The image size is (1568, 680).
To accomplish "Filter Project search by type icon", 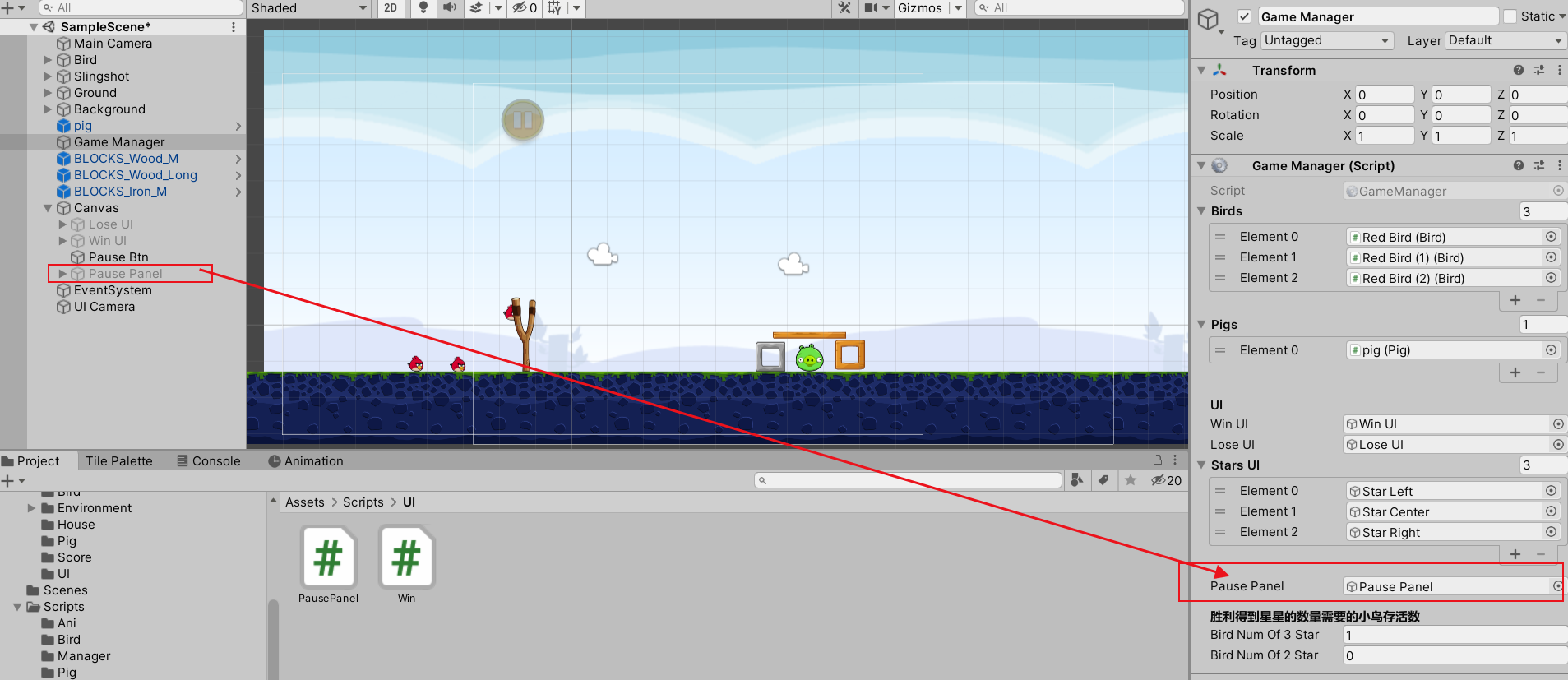I will [1076, 480].
